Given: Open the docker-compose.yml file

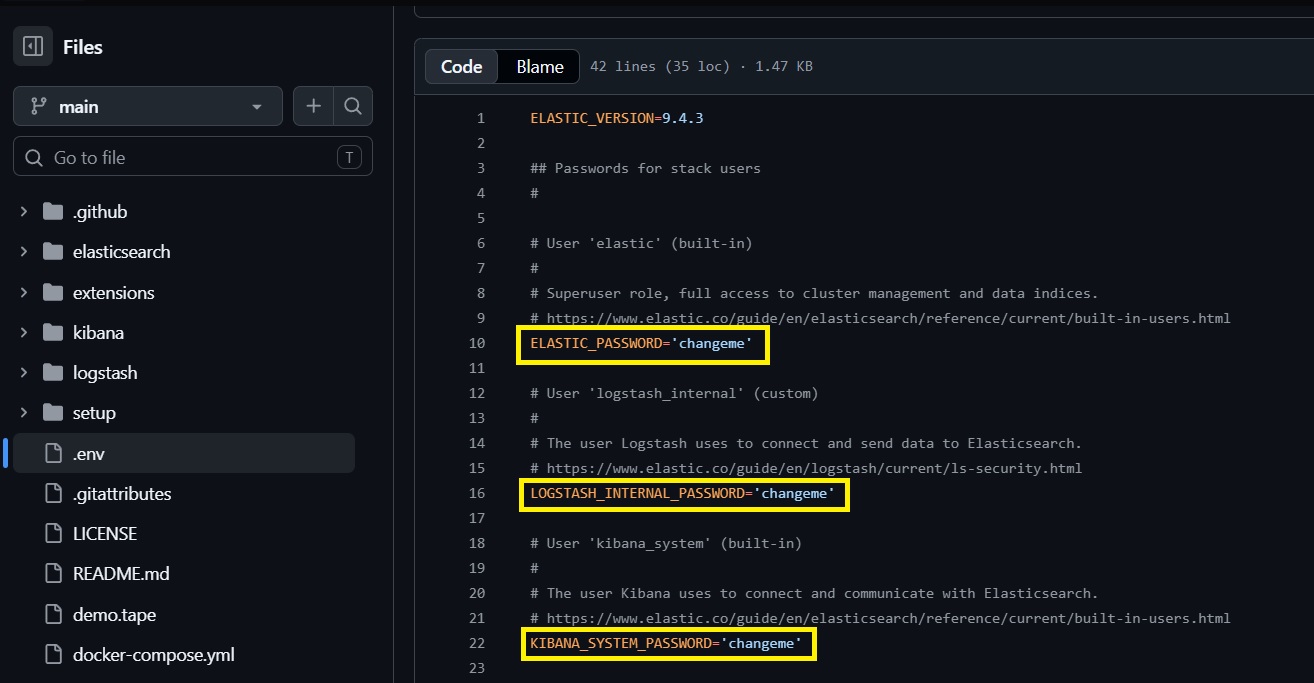Looking at the screenshot, I should click(154, 655).
